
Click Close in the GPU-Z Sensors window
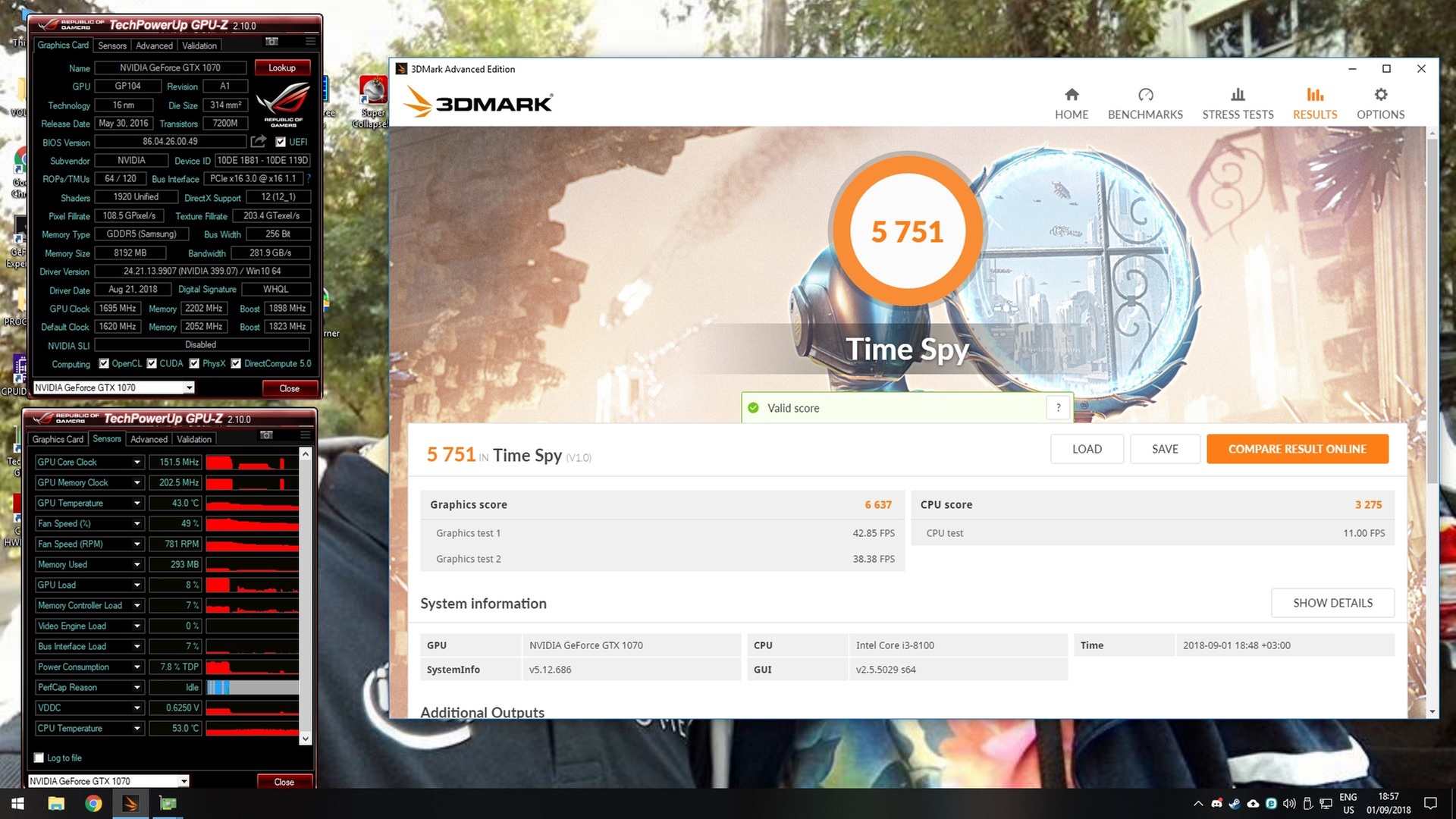pos(284,782)
